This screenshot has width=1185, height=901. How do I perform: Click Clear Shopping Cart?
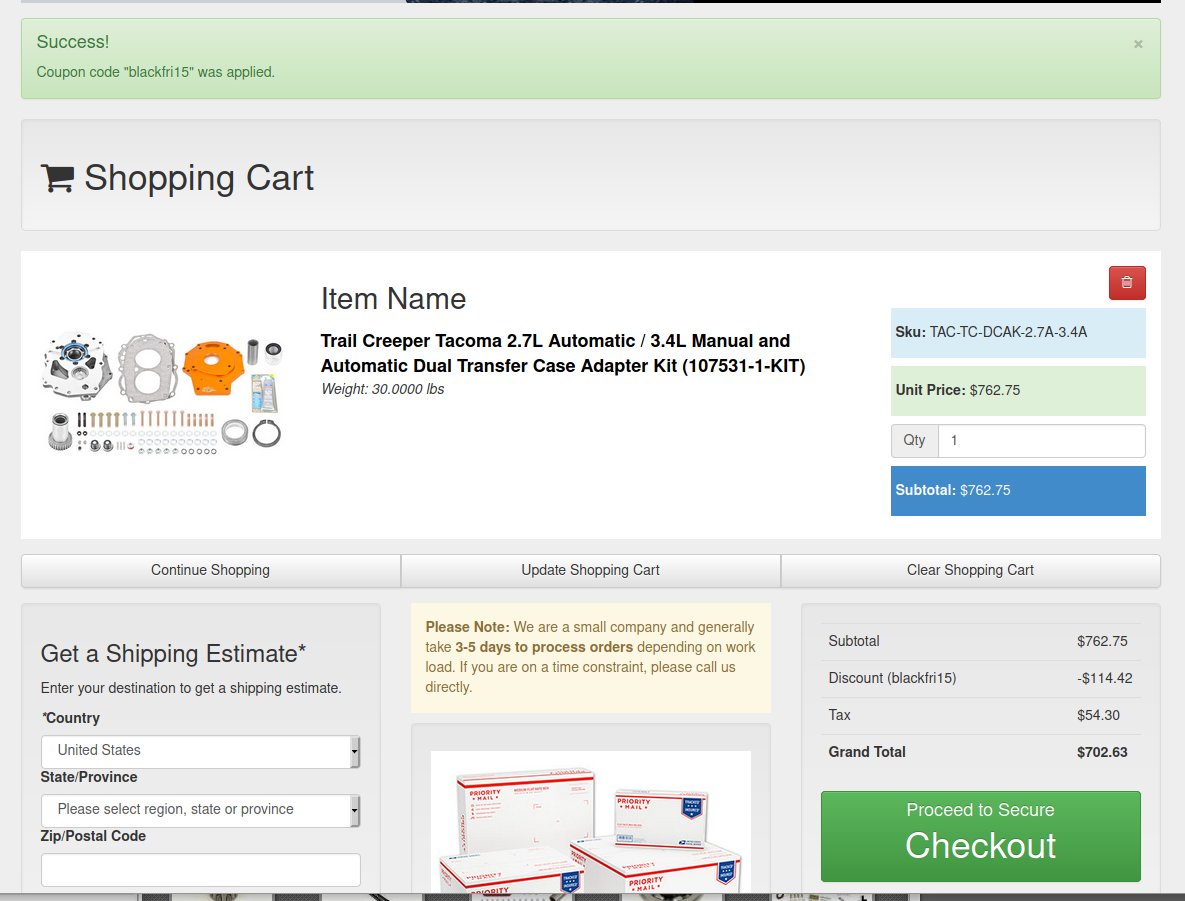pos(970,571)
